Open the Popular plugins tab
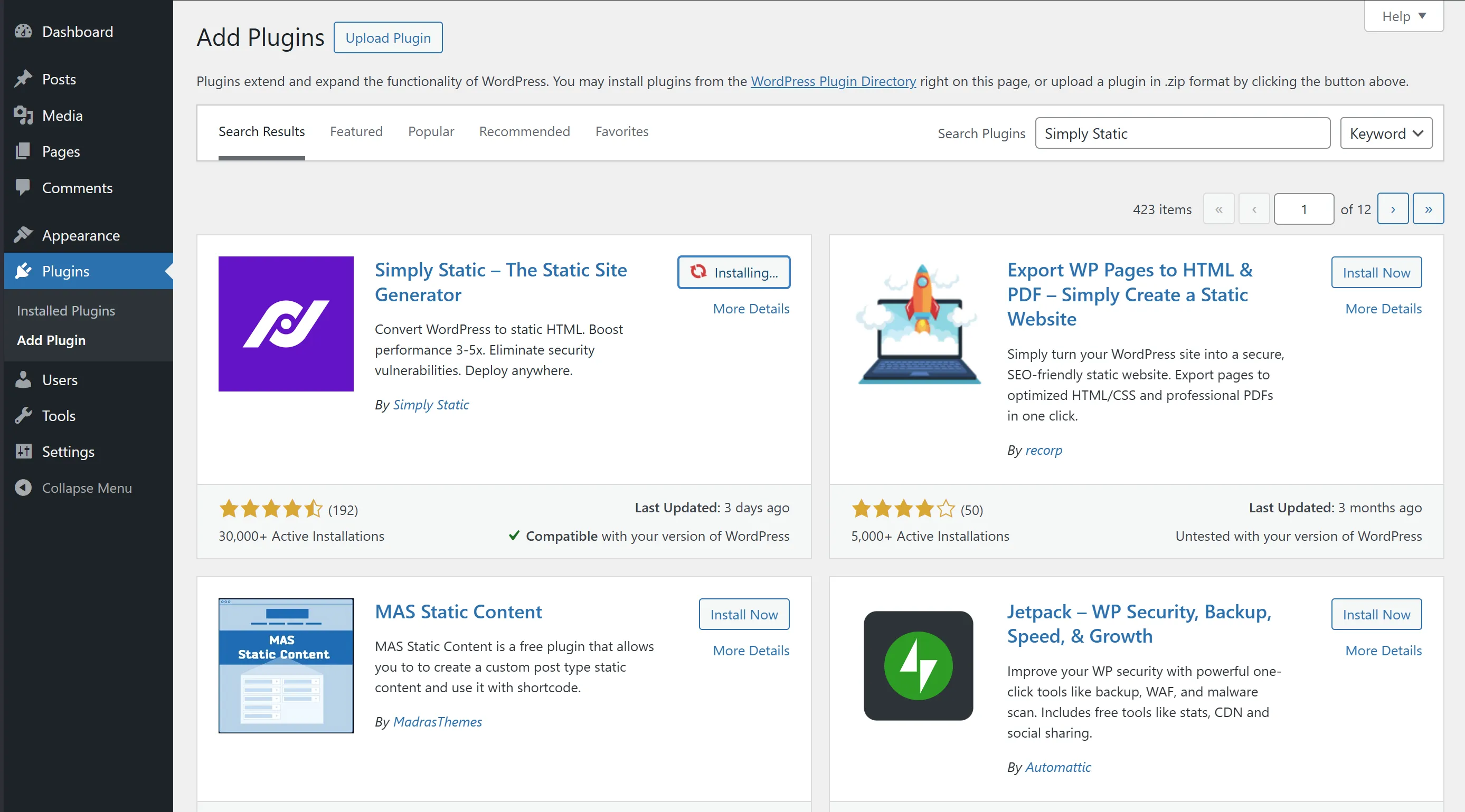The image size is (1465, 812). pyautogui.click(x=430, y=132)
